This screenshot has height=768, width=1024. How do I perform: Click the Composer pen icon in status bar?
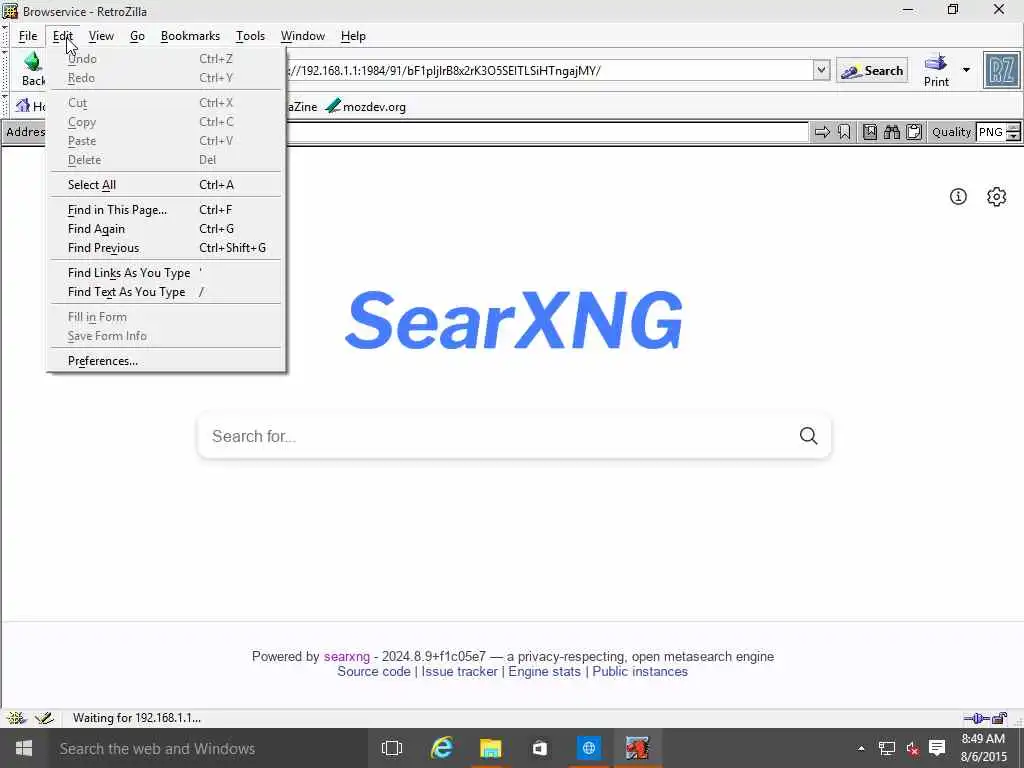coord(44,718)
